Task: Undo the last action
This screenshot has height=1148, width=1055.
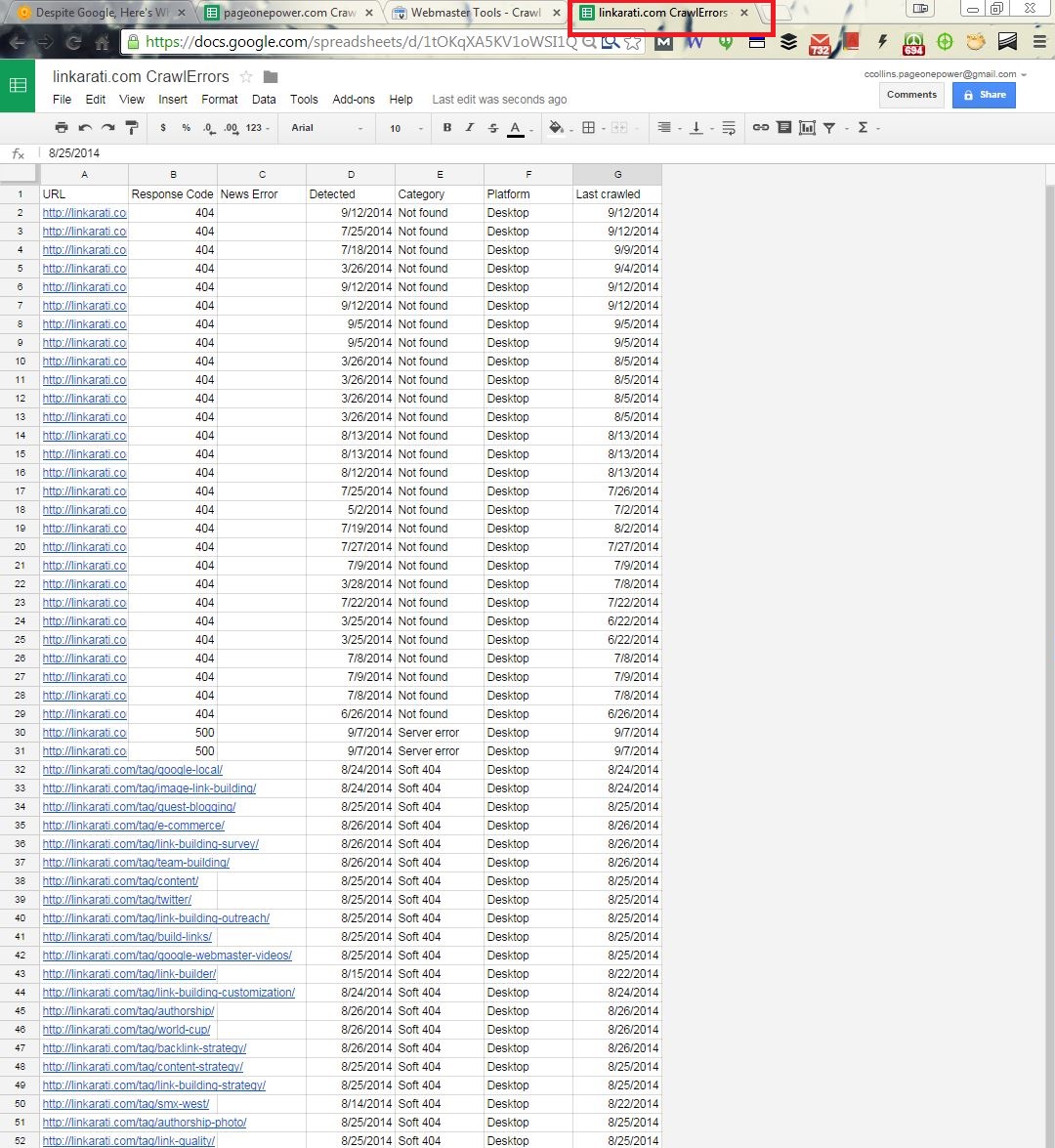Action: click(x=85, y=127)
